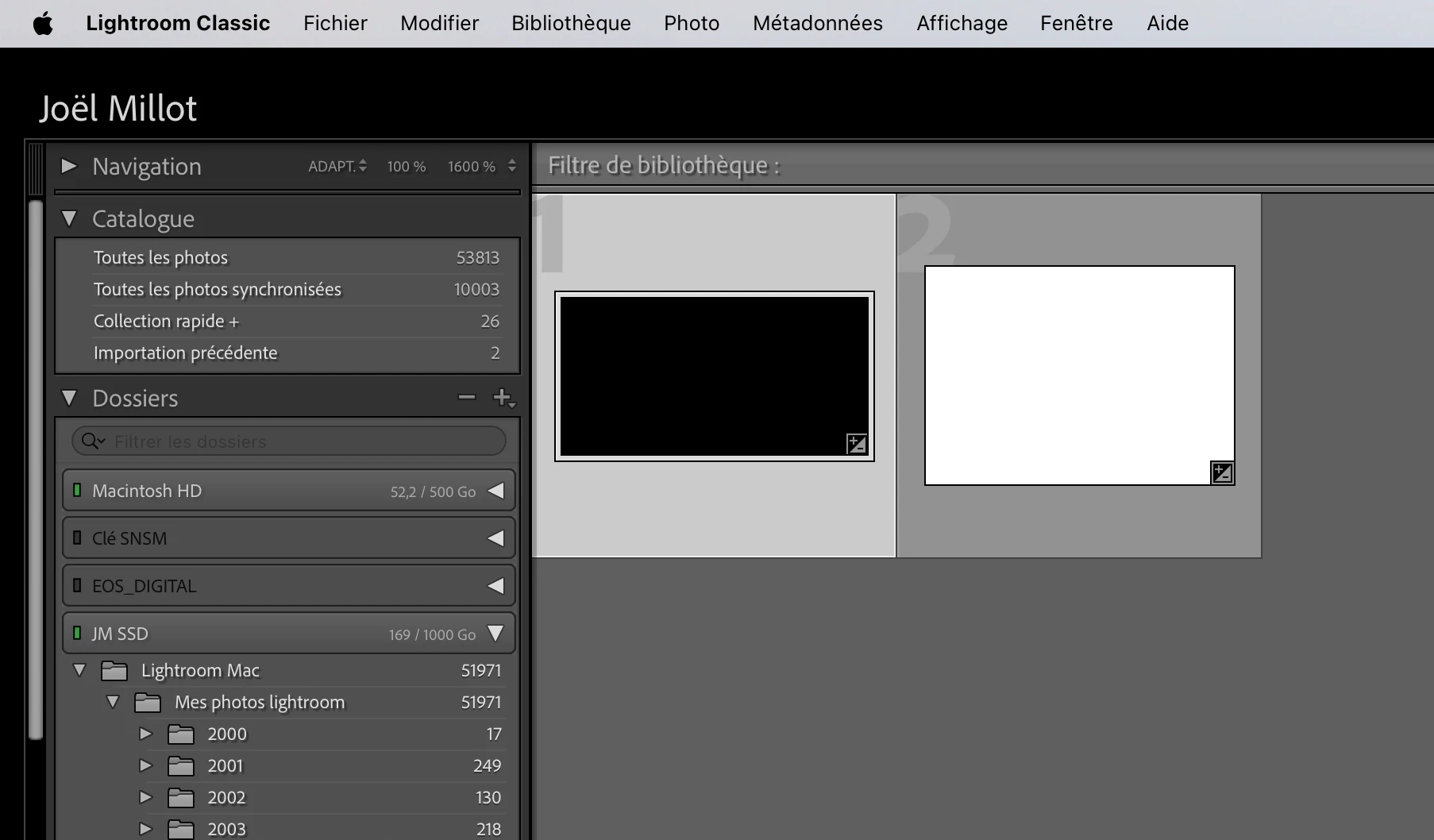Click the Macintosh HD green status indicator

(77, 491)
